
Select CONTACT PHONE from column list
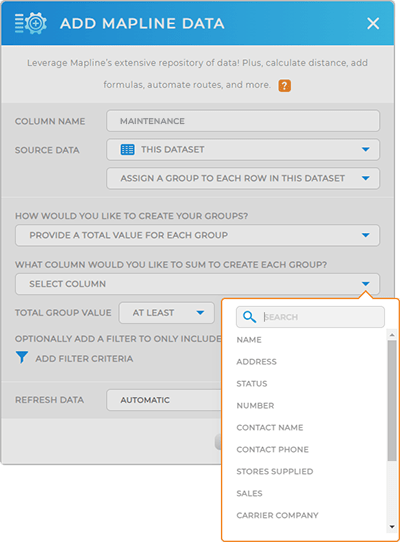point(272,449)
